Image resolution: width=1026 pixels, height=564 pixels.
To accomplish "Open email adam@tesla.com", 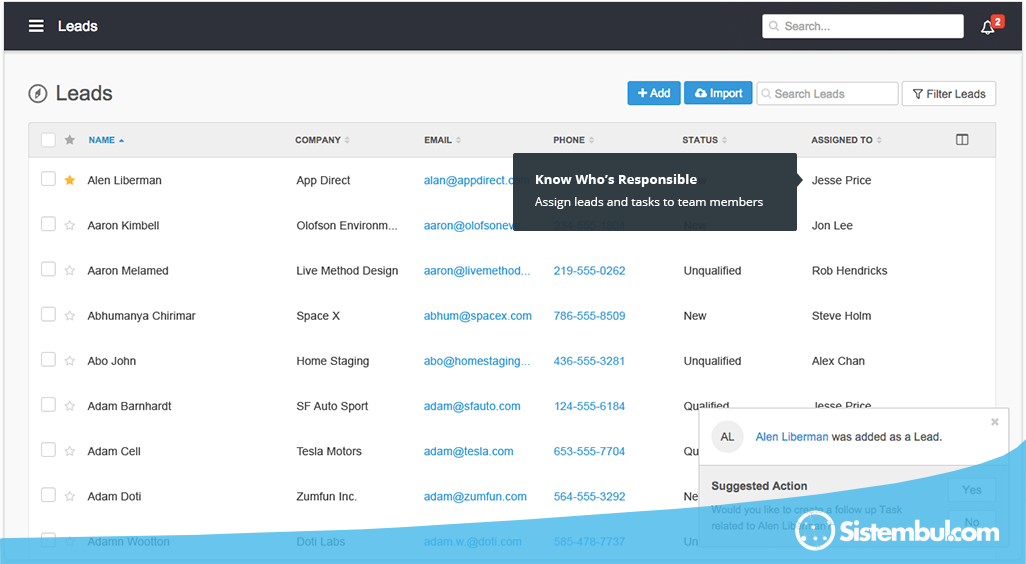I will (x=469, y=451).
